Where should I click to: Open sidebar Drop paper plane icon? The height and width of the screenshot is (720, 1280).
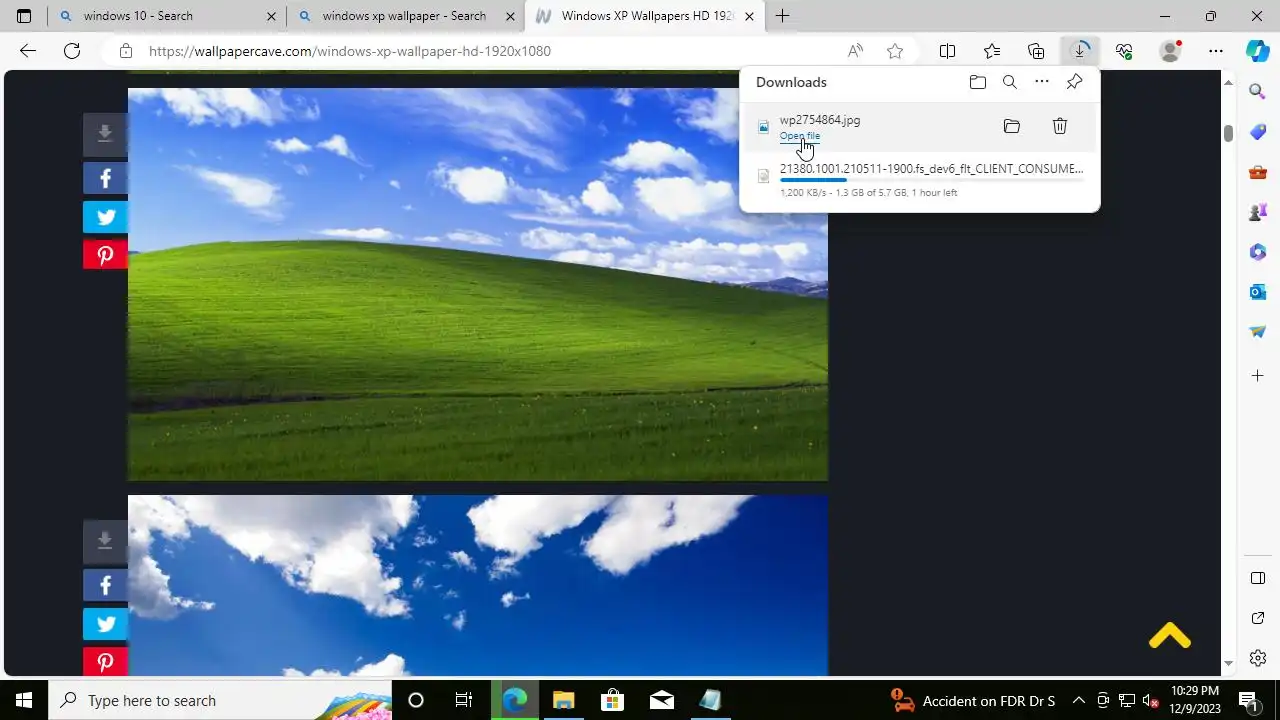(x=1258, y=332)
